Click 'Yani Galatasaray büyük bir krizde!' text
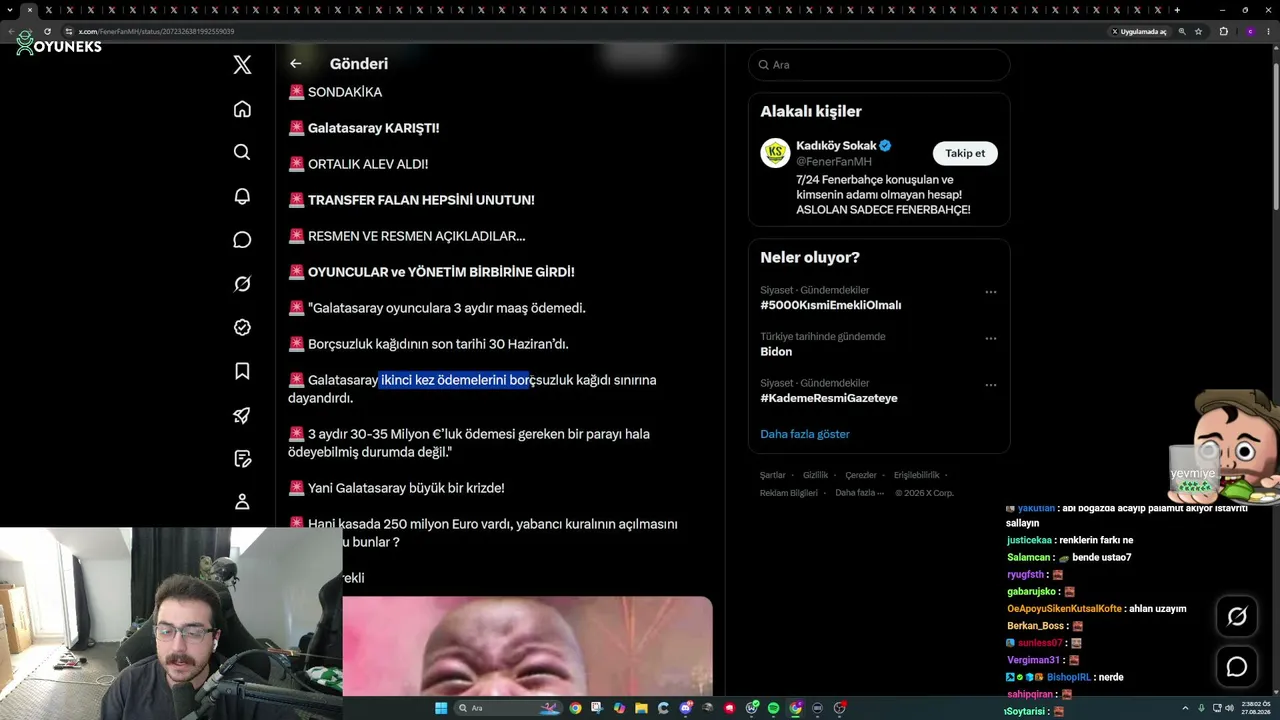The height and width of the screenshot is (720, 1280). 406,488
